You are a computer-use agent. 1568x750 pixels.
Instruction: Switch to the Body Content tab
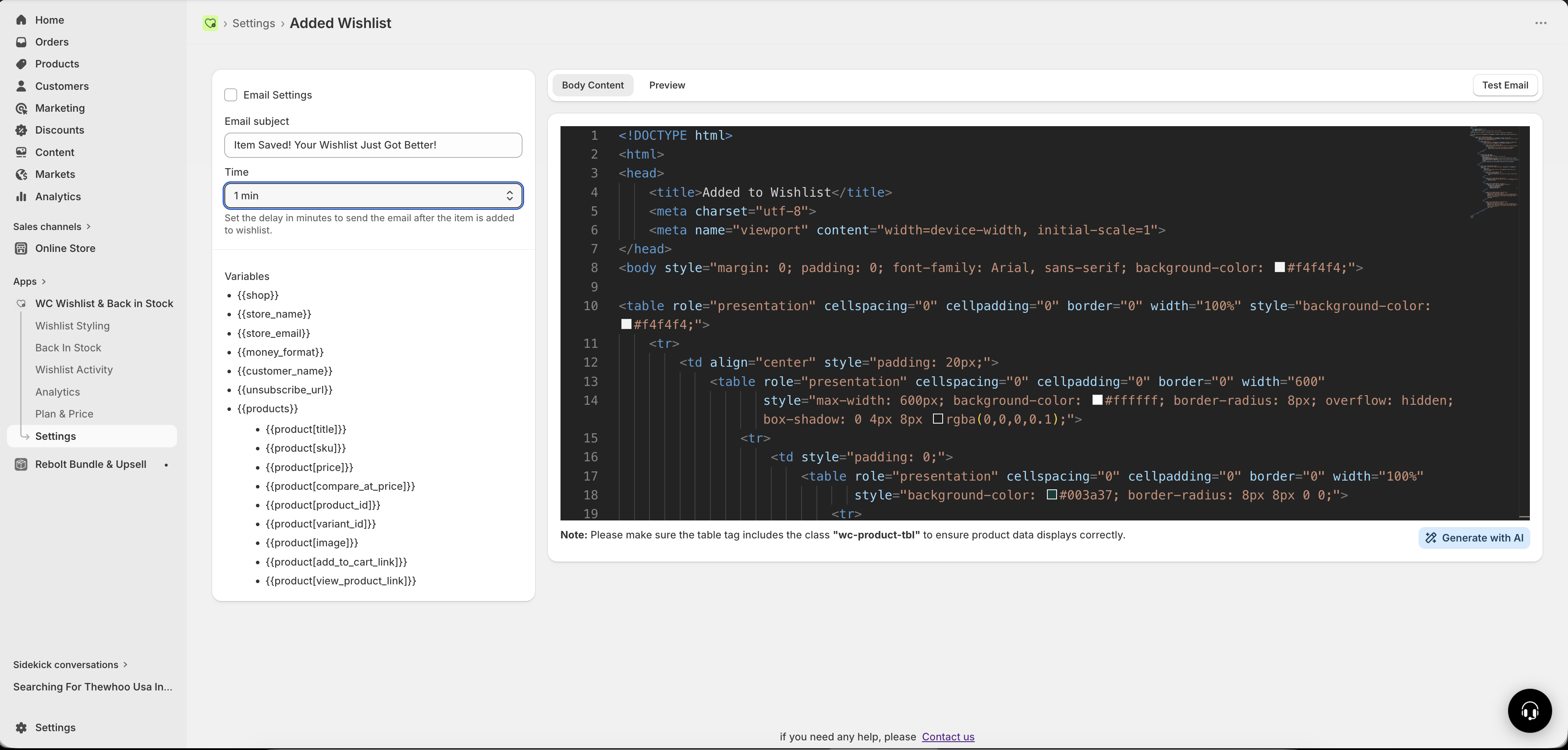click(x=592, y=85)
